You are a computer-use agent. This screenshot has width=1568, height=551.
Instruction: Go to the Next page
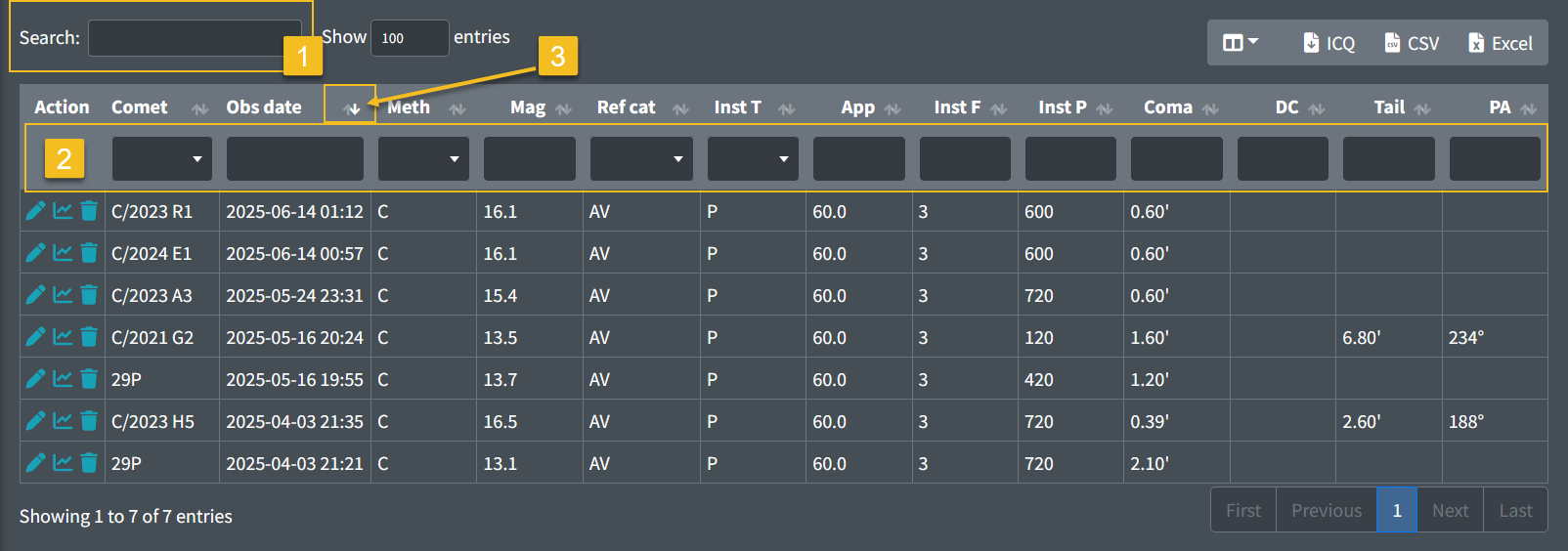[x=1450, y=510]
